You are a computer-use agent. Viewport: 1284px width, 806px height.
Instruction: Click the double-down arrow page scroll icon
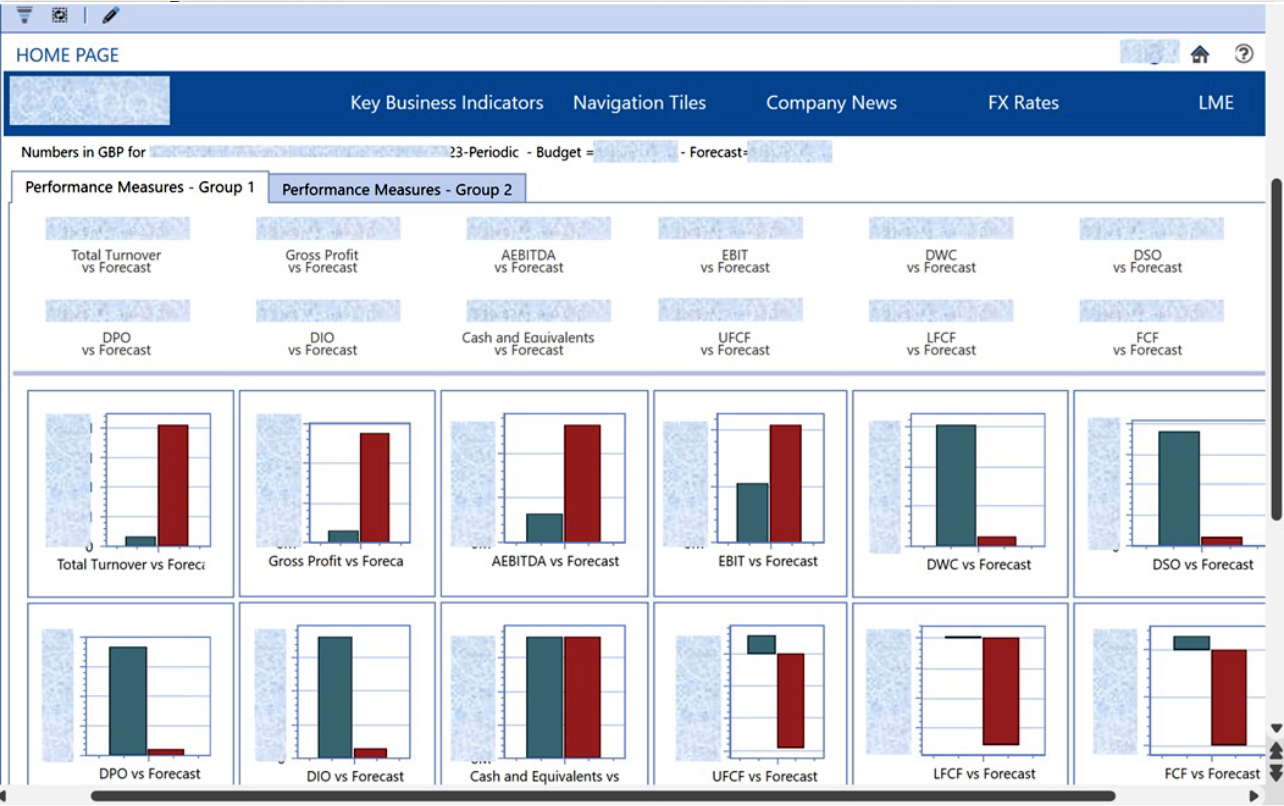point(1275,772)
